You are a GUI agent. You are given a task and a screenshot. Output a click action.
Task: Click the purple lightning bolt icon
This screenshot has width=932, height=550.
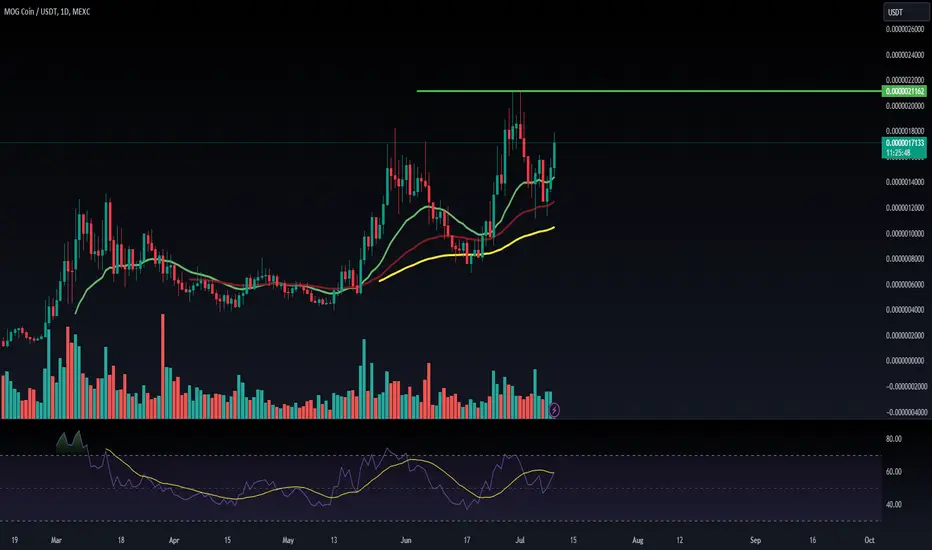[554, 410]
